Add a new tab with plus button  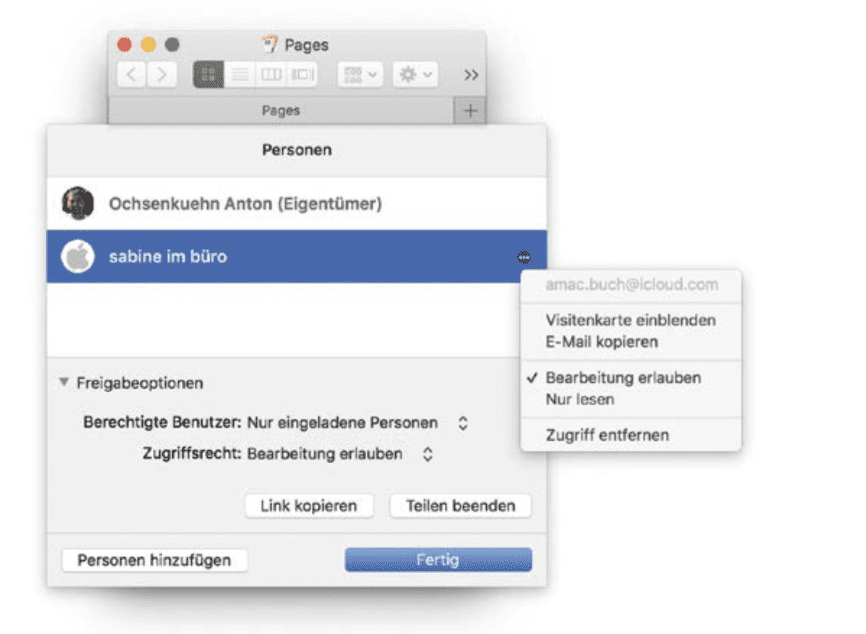click(470, 110)
